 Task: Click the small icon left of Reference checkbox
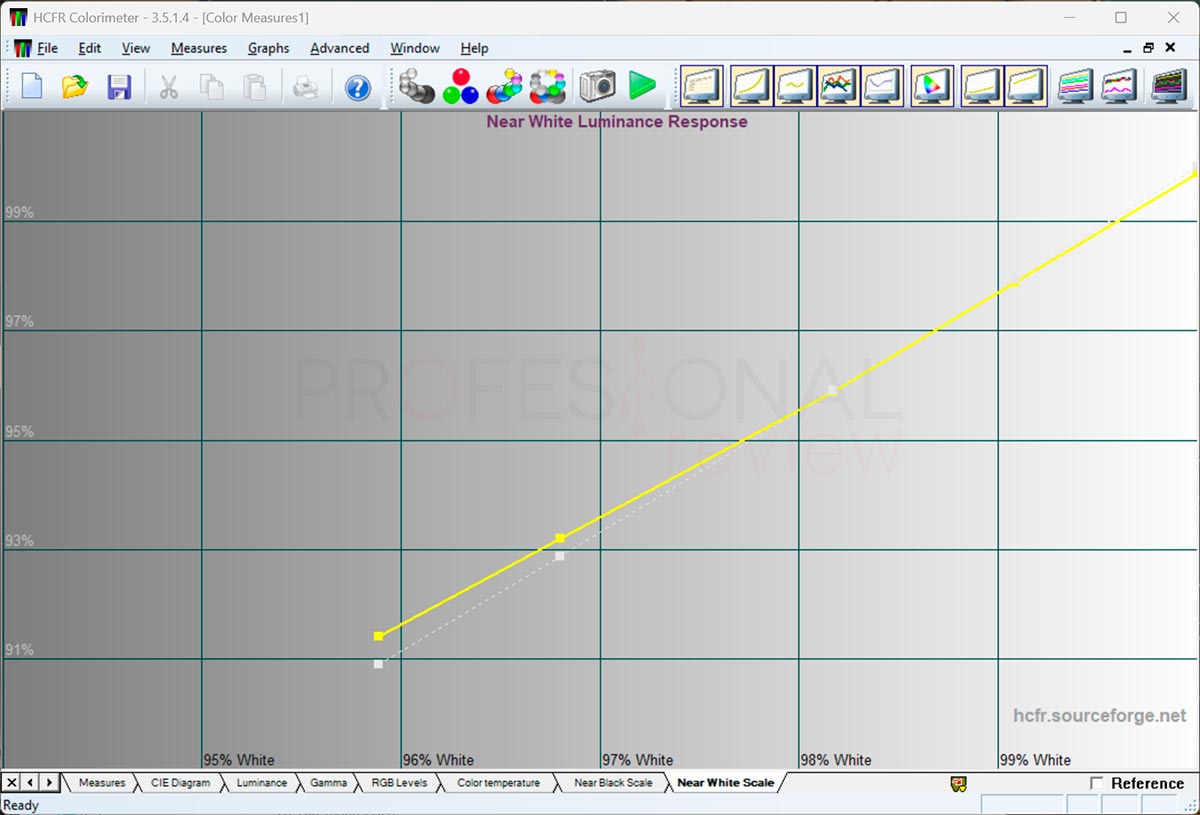(958, 784)
